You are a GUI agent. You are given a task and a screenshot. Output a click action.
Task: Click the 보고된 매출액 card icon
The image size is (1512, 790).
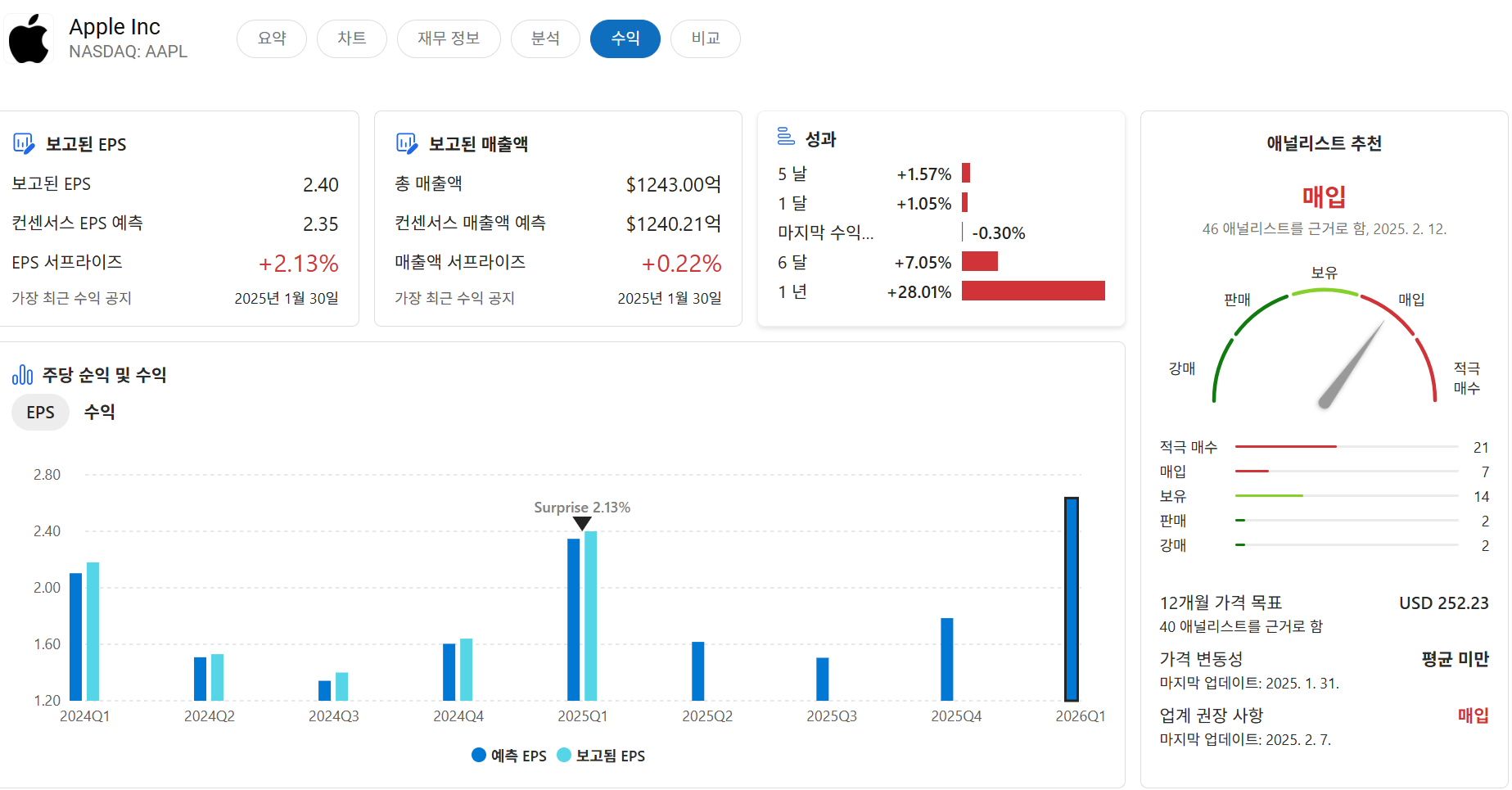click(x=407, y=144)
